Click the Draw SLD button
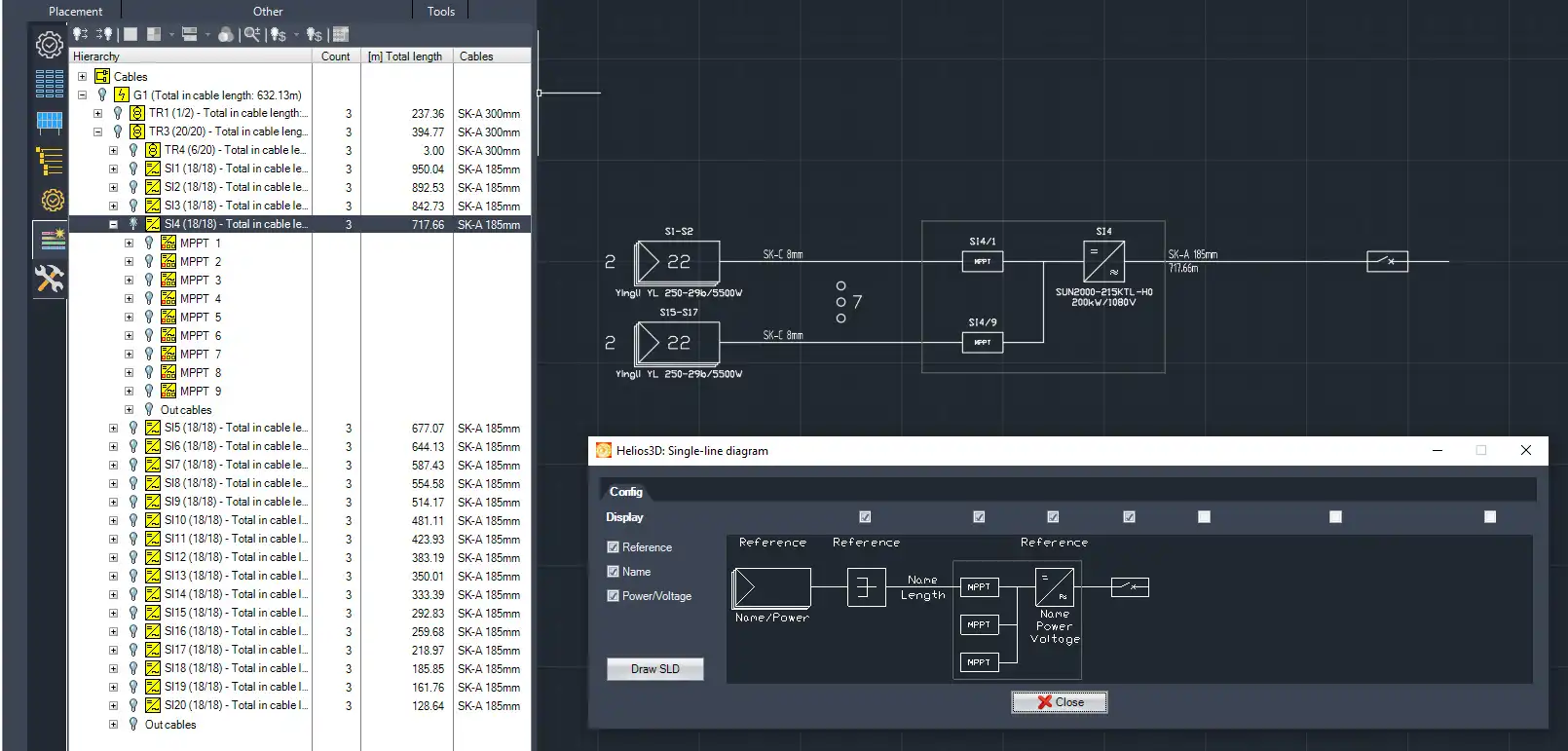This screenshot has height=751, width=1568. pos(654,669)
